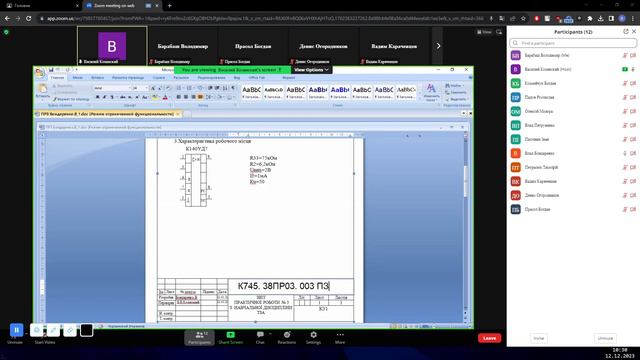Switch to Word Вставка ribbon tab
Viewport: 640px width, 360px height.
(x=98, y=78)
